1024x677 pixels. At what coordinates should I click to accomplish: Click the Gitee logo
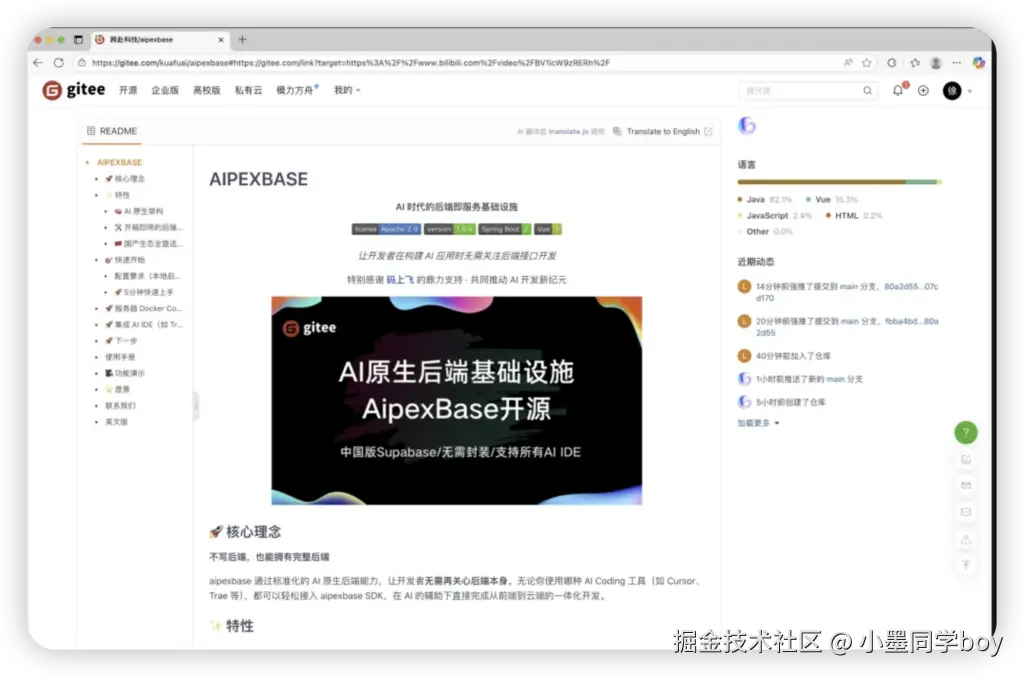[x=73, y=90]
